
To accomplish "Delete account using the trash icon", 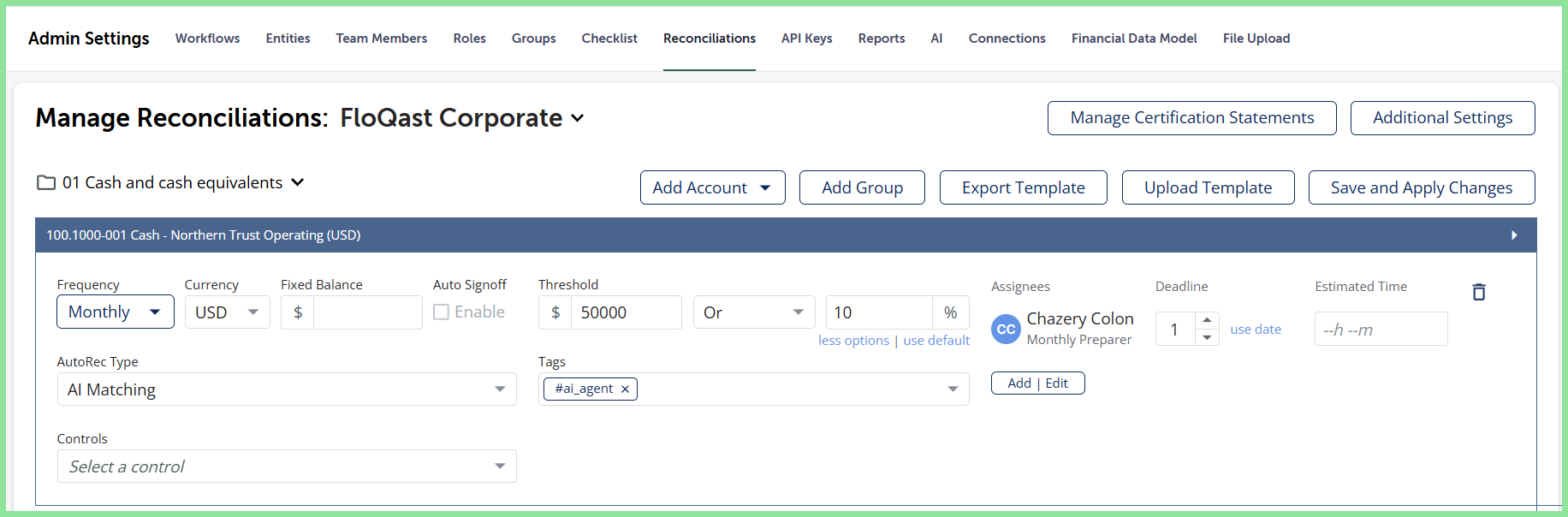I will point(1478,292).
